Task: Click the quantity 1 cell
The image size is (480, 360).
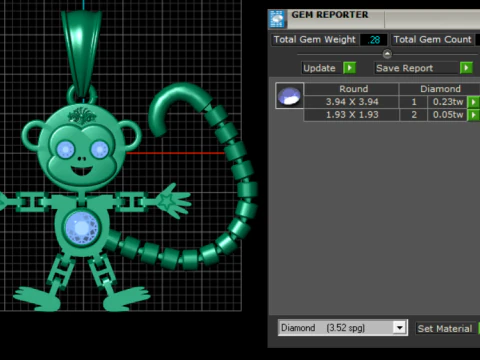Action: 414,102
